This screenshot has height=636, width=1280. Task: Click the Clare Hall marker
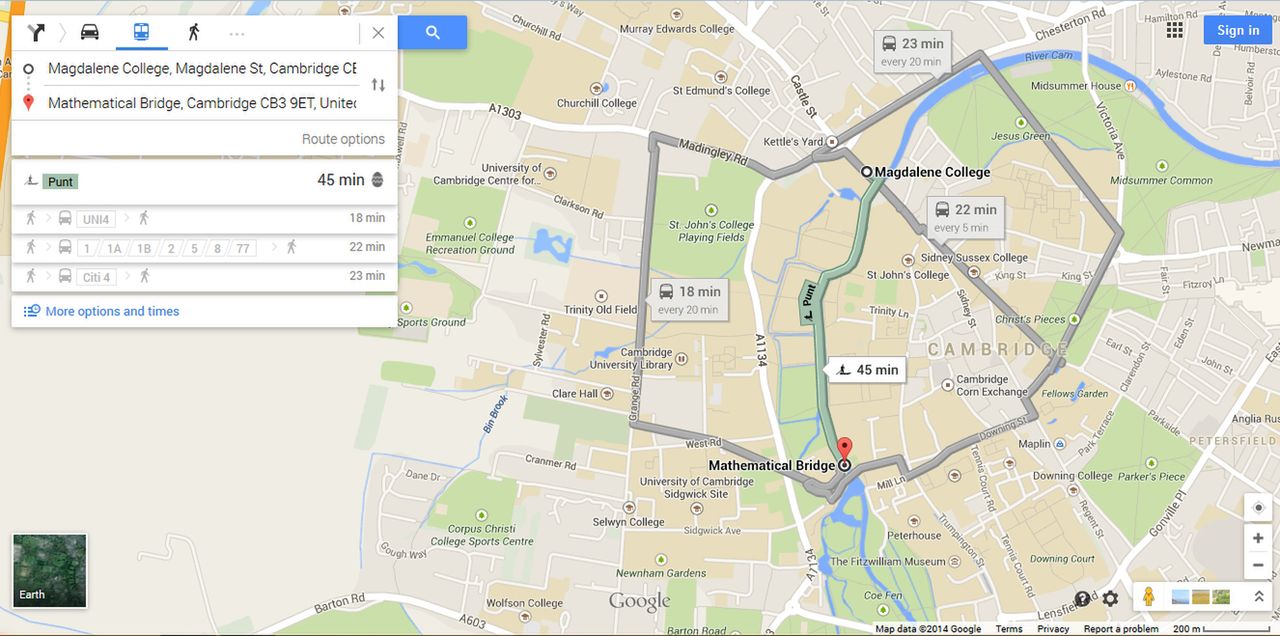(609, 393)
